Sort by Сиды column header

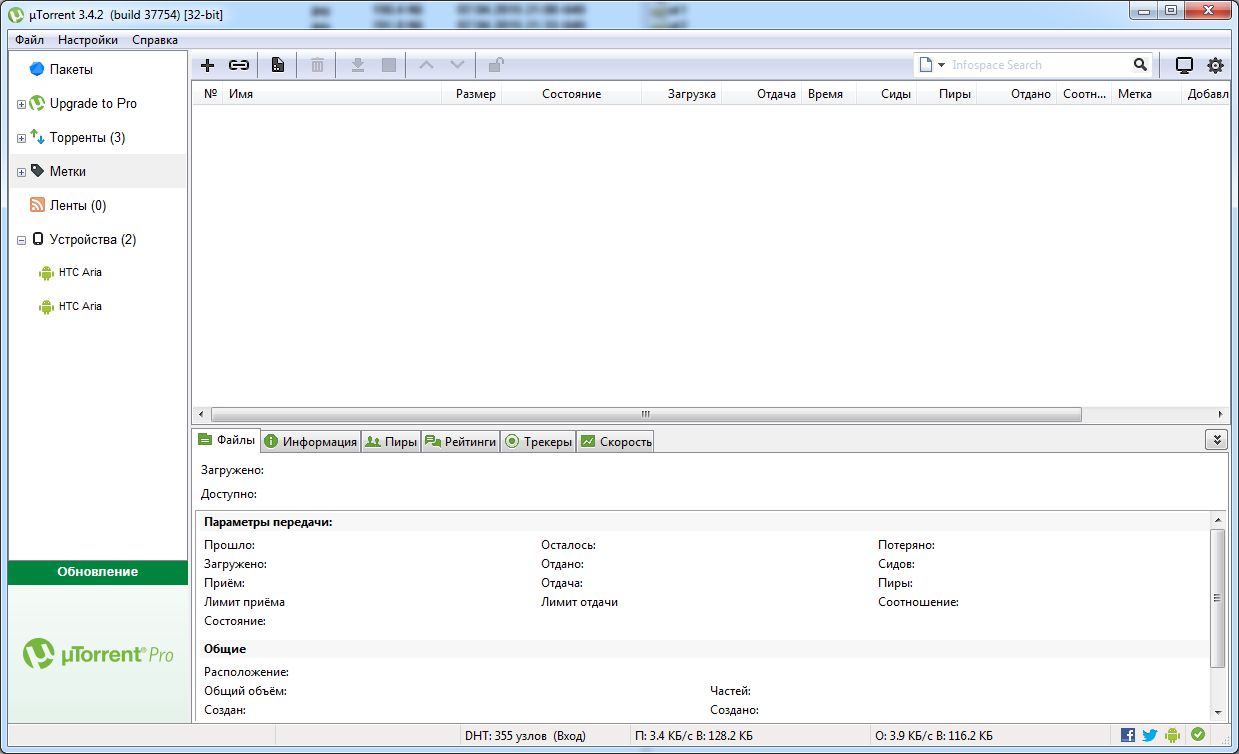coord(886,94)
